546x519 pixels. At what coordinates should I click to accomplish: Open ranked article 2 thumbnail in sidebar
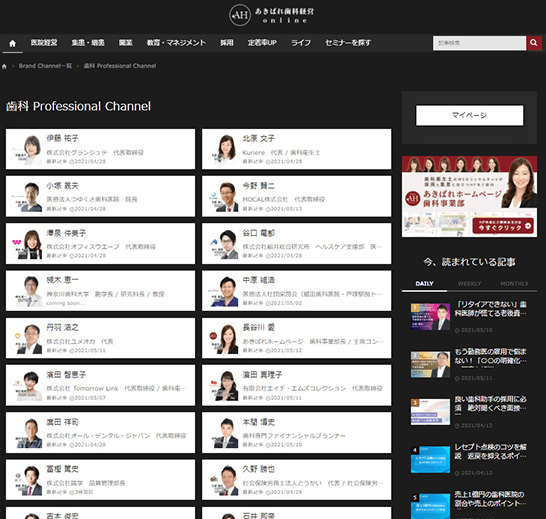tap(430, 364)
